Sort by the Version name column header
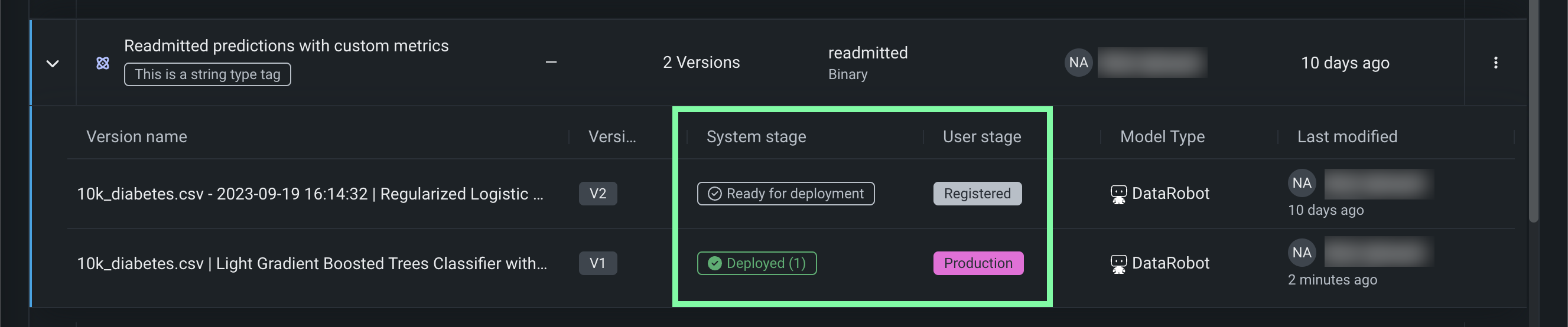Image resolution: width=1568 pixels, height=327 pixels. 136,137
